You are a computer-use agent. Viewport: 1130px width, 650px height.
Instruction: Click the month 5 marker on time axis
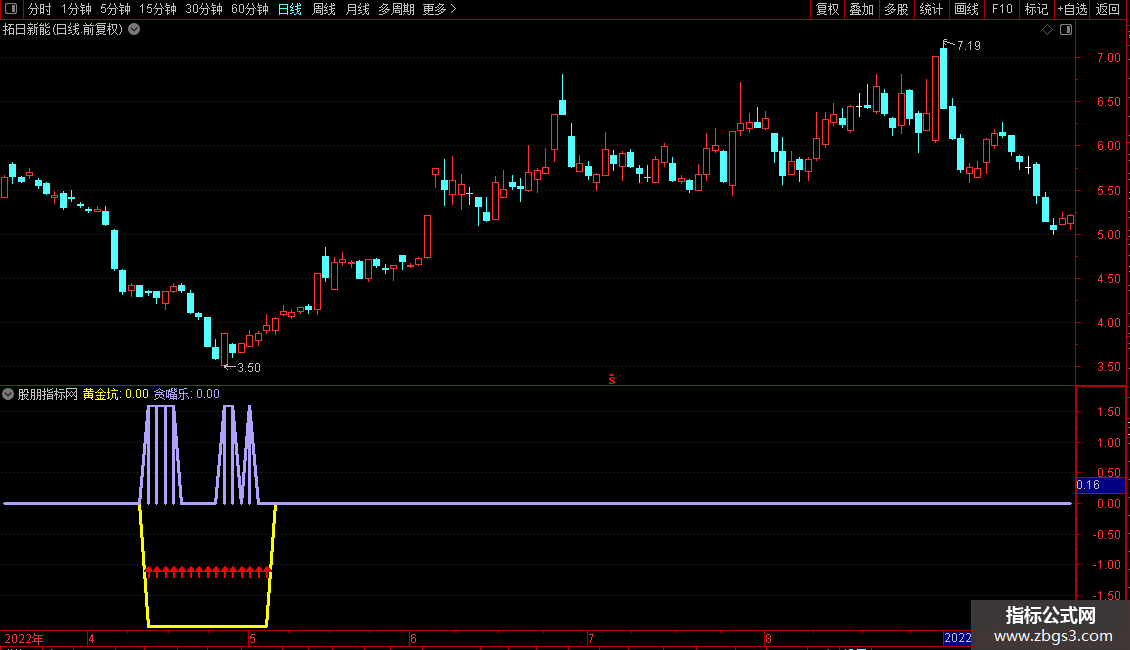(x=252, y=638)
